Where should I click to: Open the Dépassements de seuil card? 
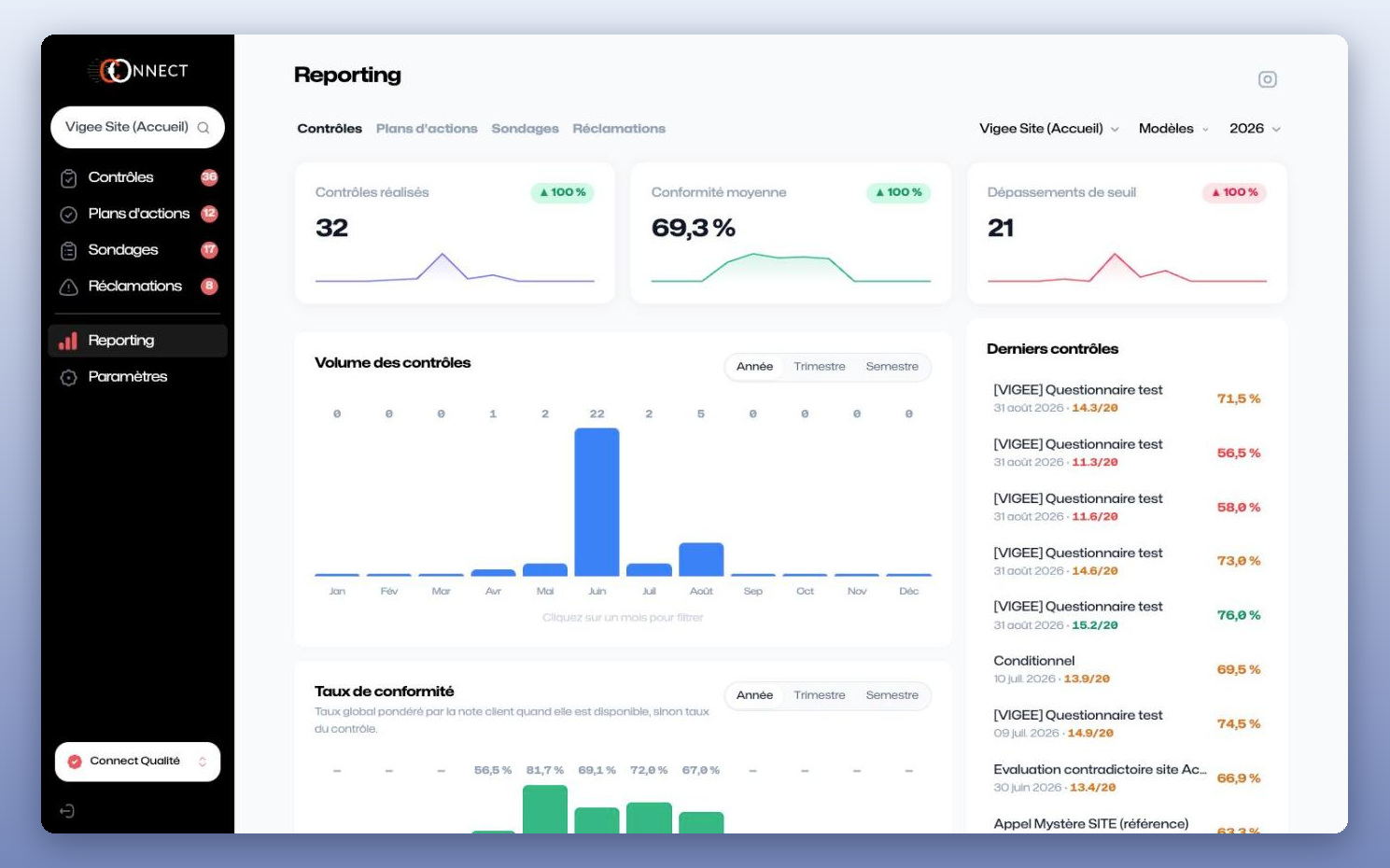coord(1127,233)
